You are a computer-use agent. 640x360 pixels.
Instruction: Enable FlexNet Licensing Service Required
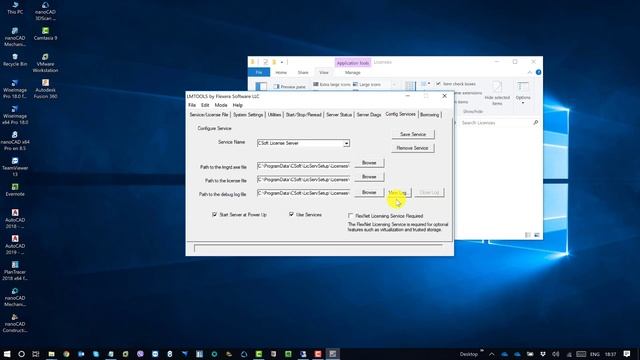pos(350,216)
